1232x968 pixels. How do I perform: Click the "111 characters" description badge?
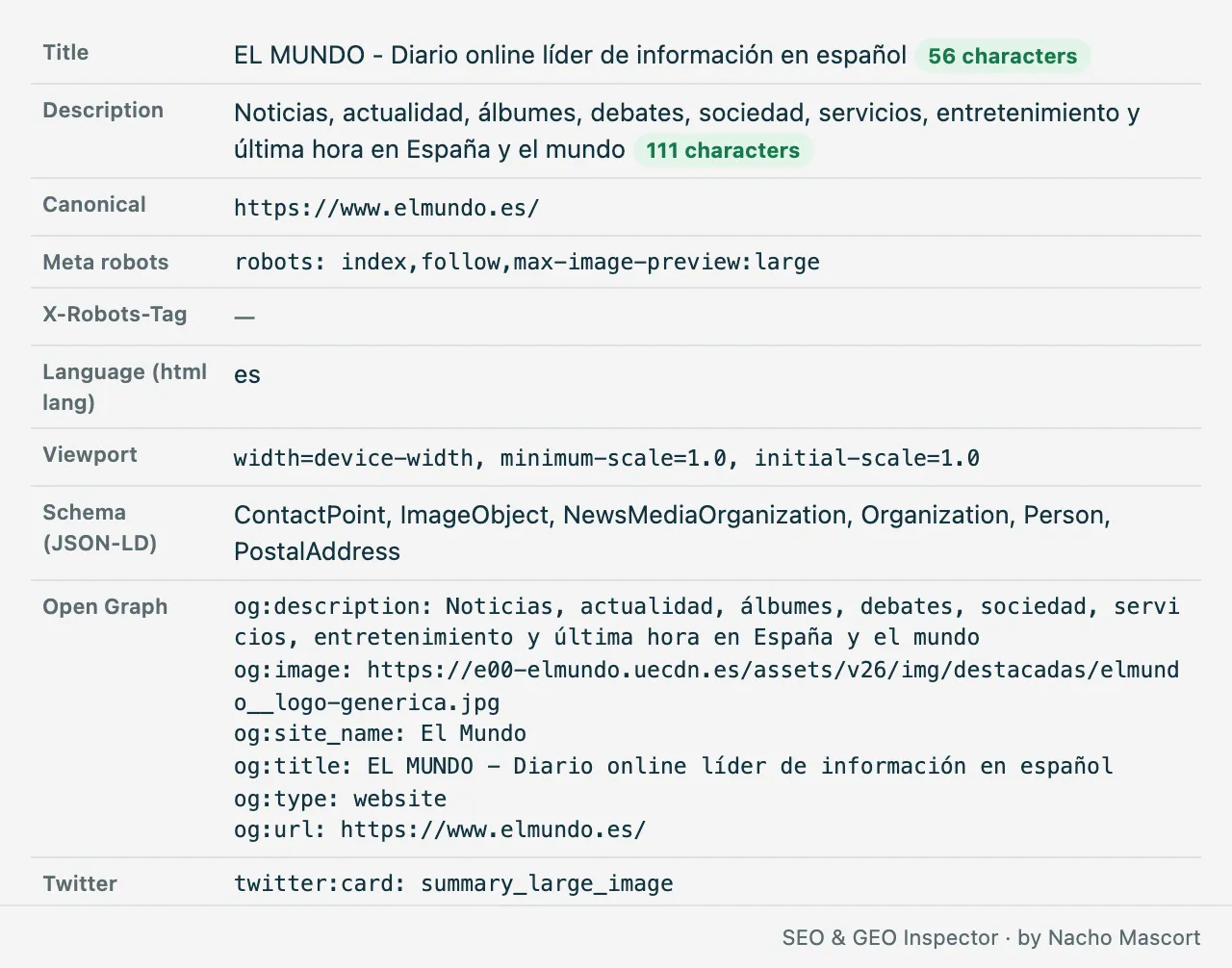[723, 150]
